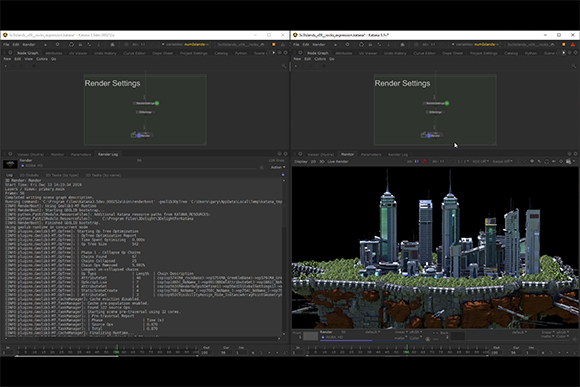Select 2D menu in Monitor panel
580x387 pixels.
pyautogui.click(x=313, y=162)
